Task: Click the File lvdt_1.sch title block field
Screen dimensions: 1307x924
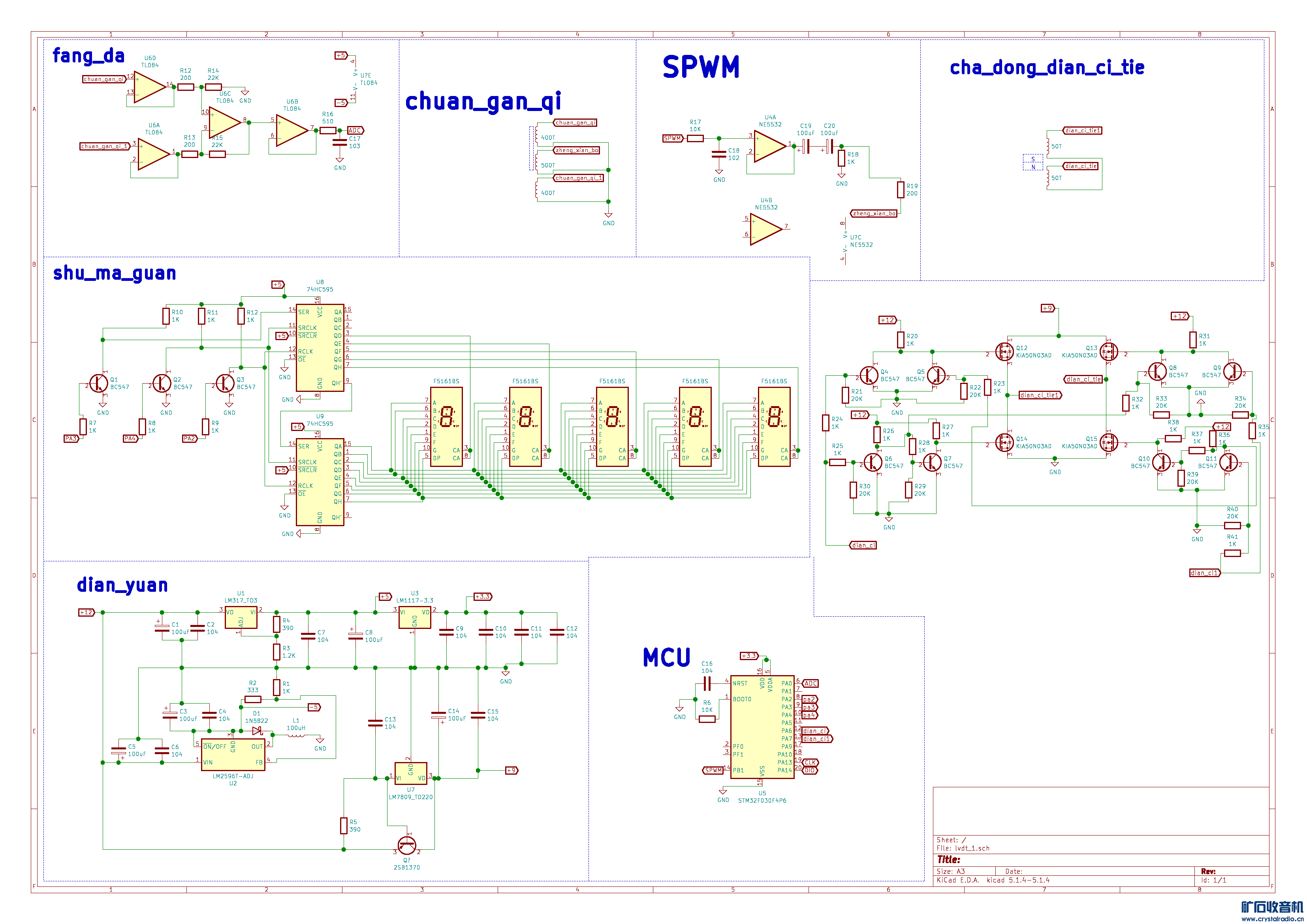Action: click(963, 848)
